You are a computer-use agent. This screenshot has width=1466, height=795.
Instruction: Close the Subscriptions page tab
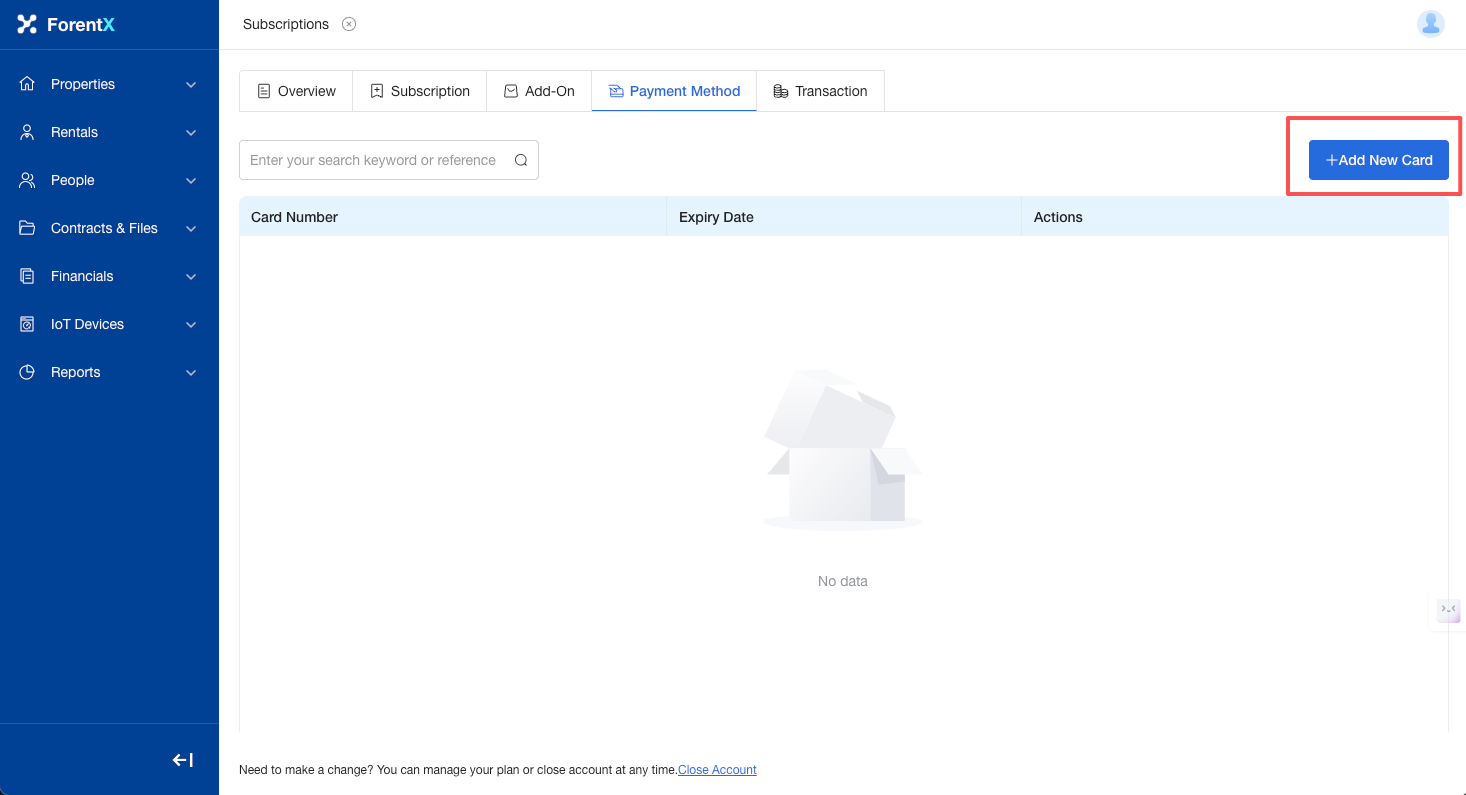[x=349, y=24]
